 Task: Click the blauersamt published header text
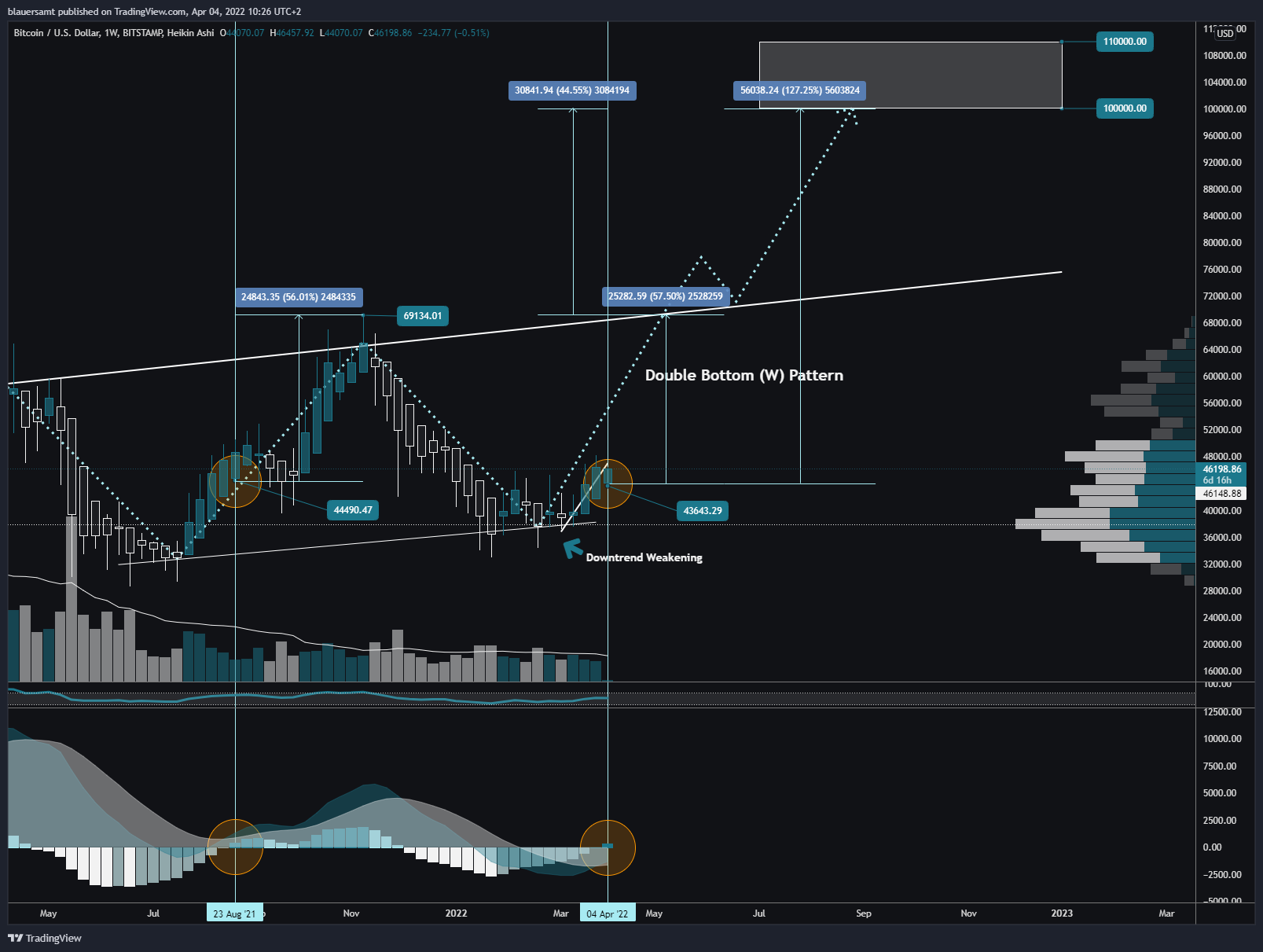click(154, 12)
